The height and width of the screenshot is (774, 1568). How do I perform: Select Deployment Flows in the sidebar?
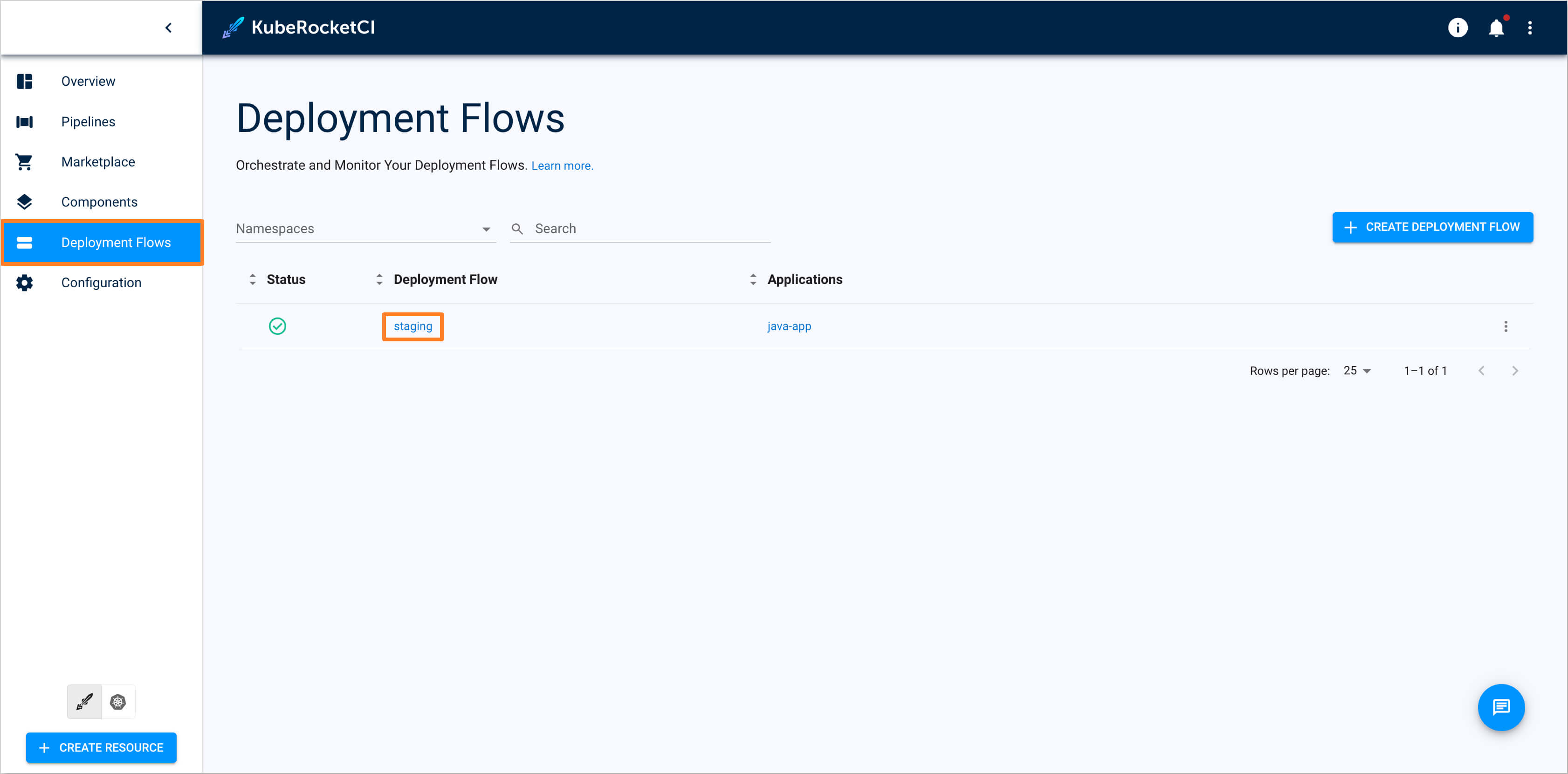pos(116,242)
